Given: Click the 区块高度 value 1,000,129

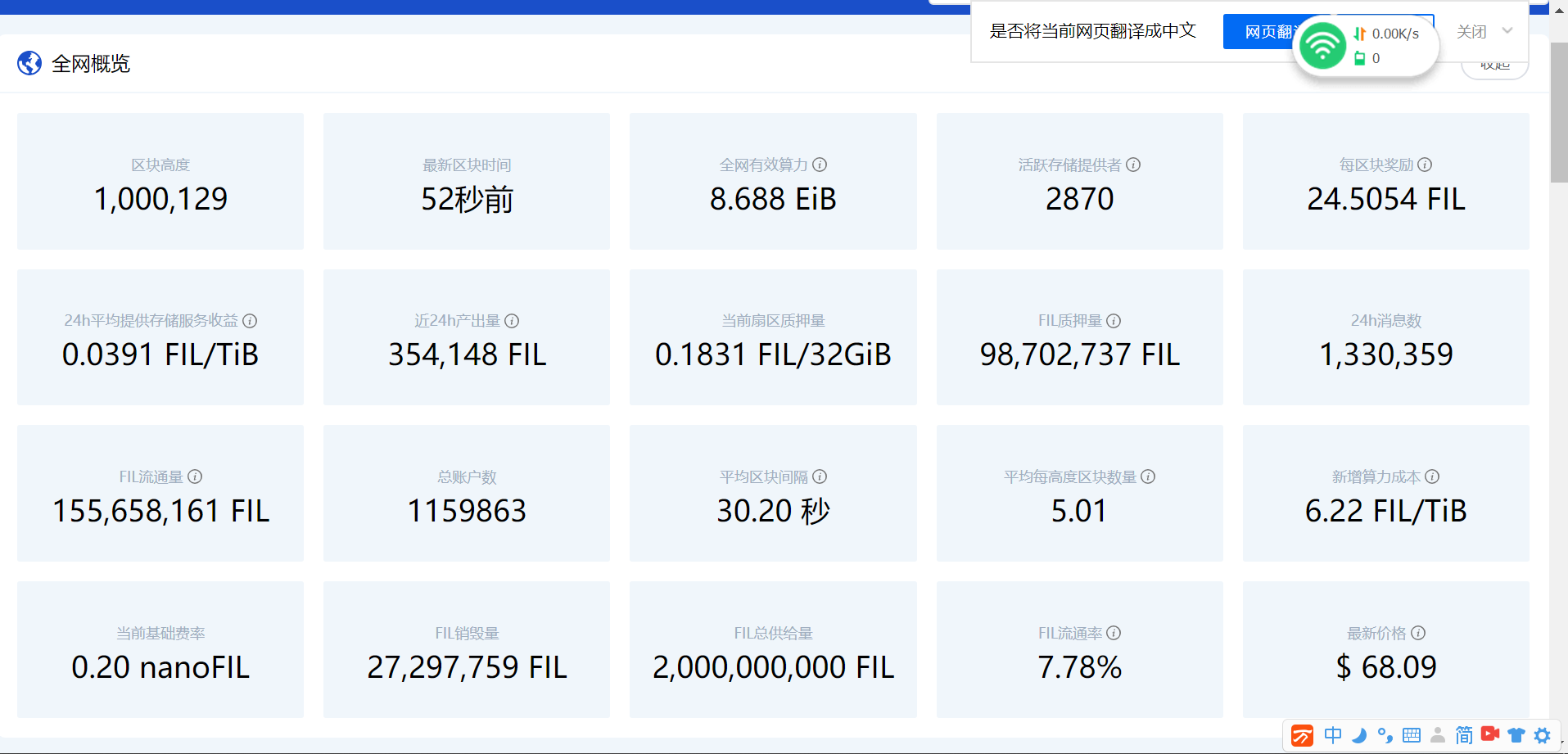Looking at the screenshot, I should coord(160,199).
